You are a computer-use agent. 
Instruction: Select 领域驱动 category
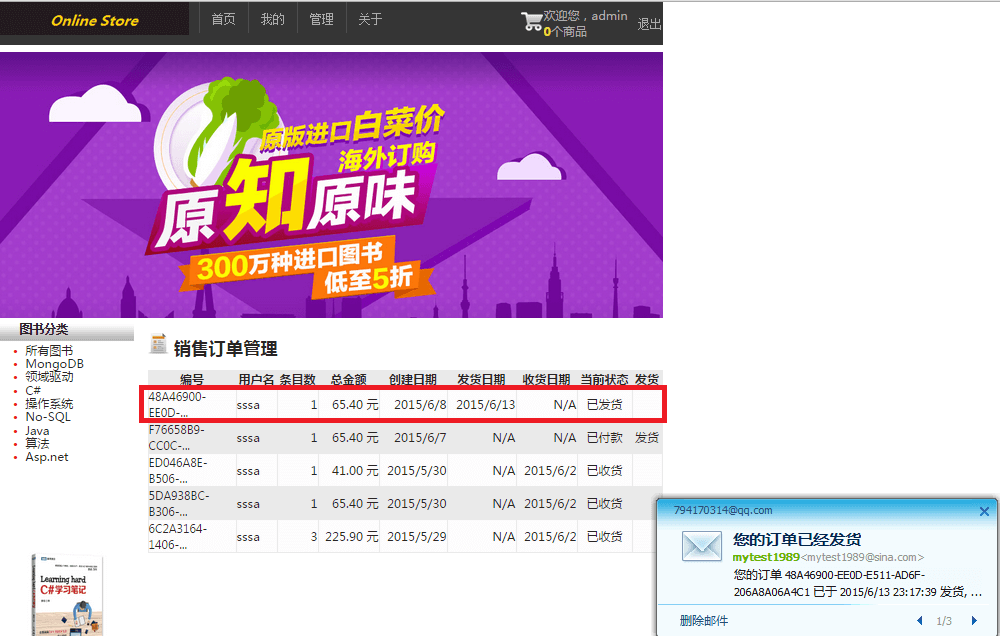click(49, 376)
